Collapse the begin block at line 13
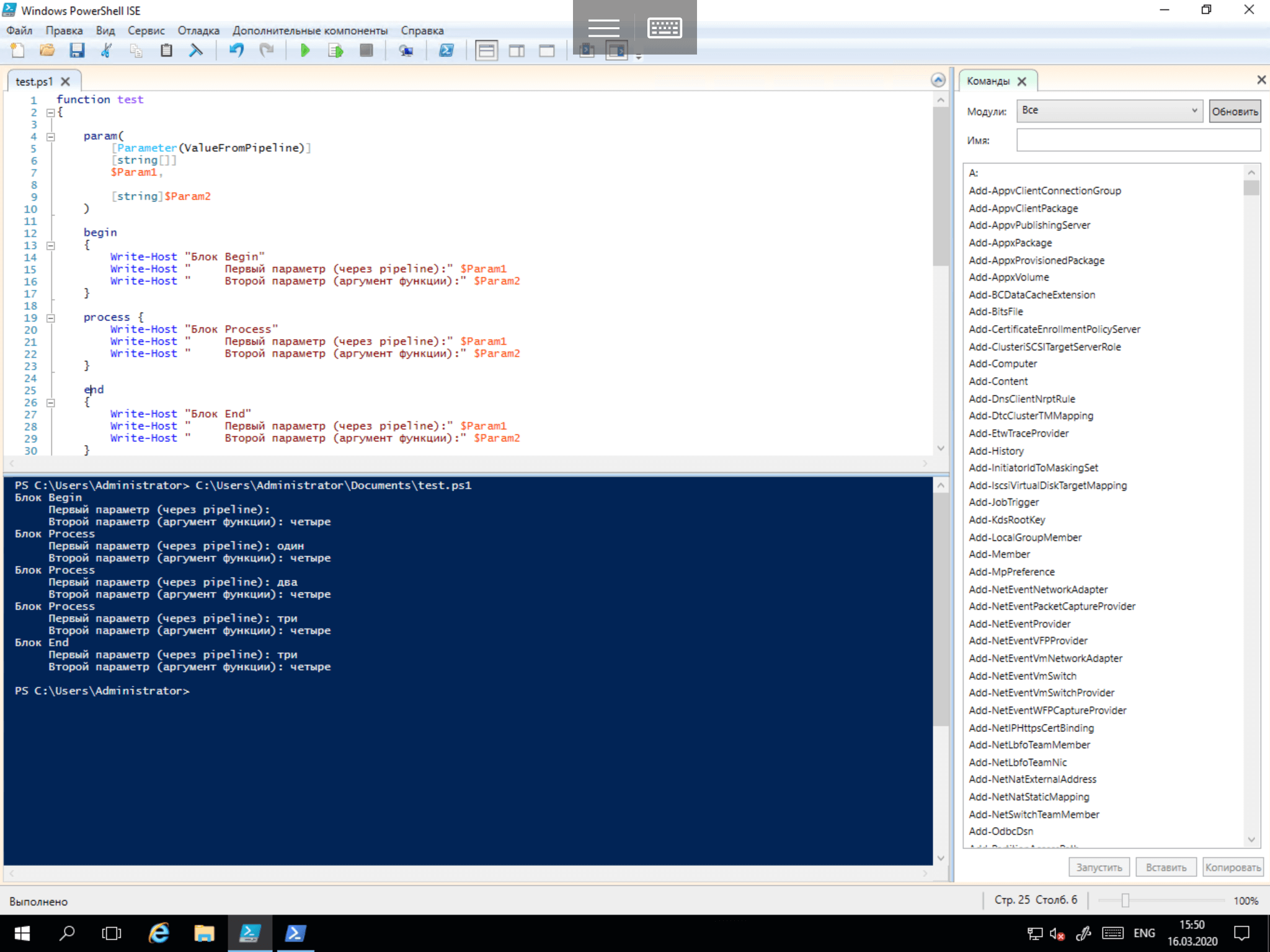This screenshot has height=952, width=1270. [51, 245]
